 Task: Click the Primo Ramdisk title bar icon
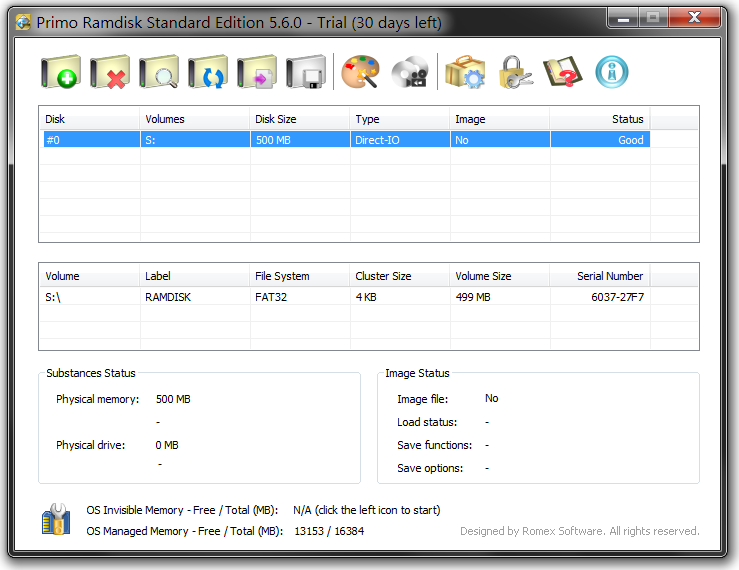point(23,22)
